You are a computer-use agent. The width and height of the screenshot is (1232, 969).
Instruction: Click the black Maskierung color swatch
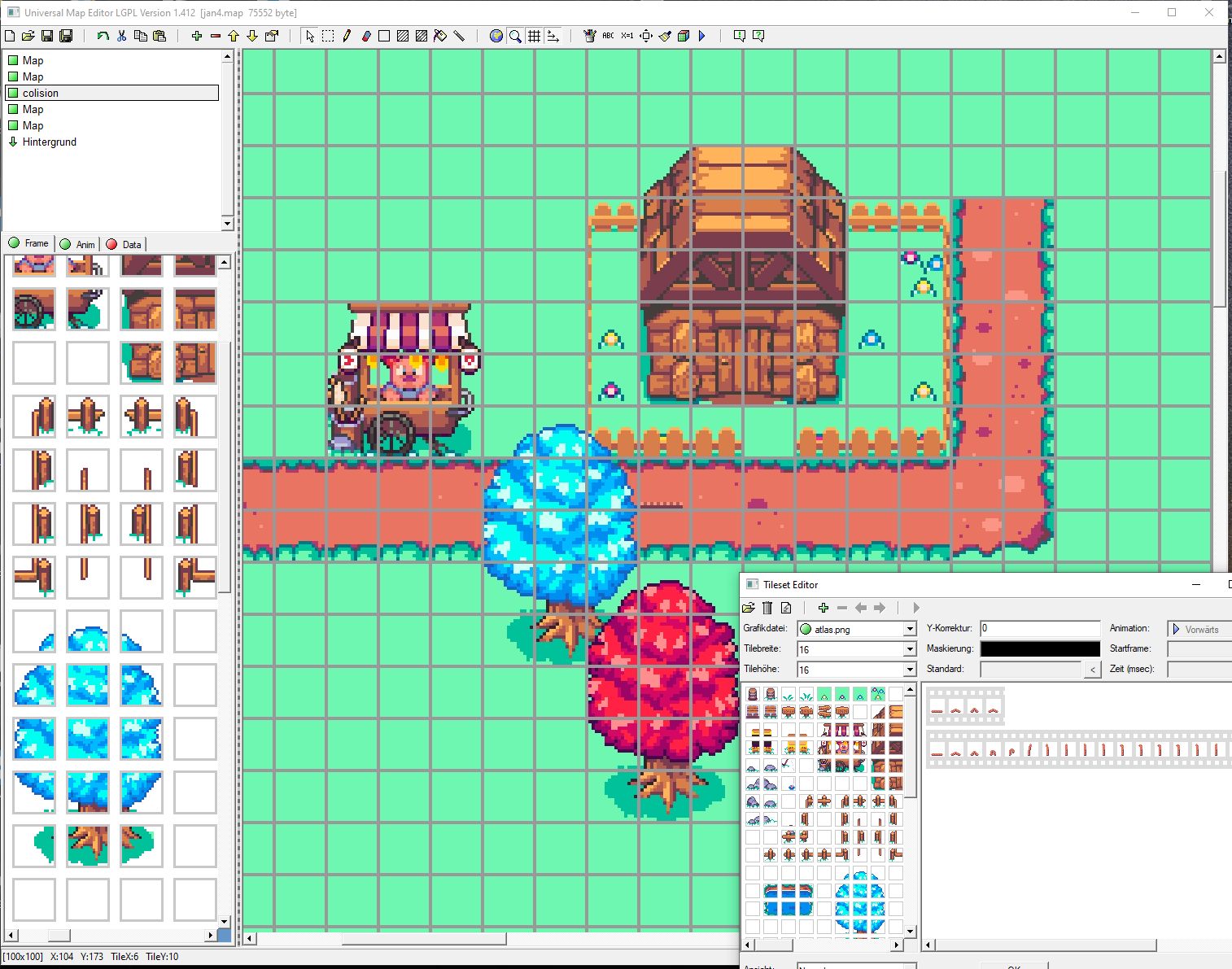pyautogui.click(x=1039, y=648)
